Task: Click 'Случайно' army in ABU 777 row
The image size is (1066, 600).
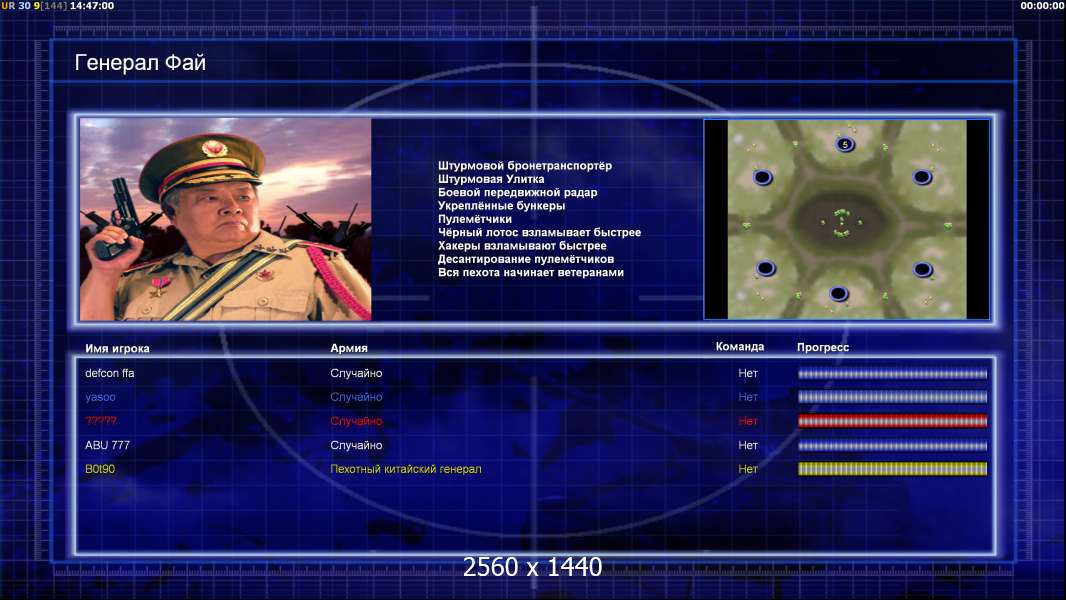Action: click(x=356, y=445)
